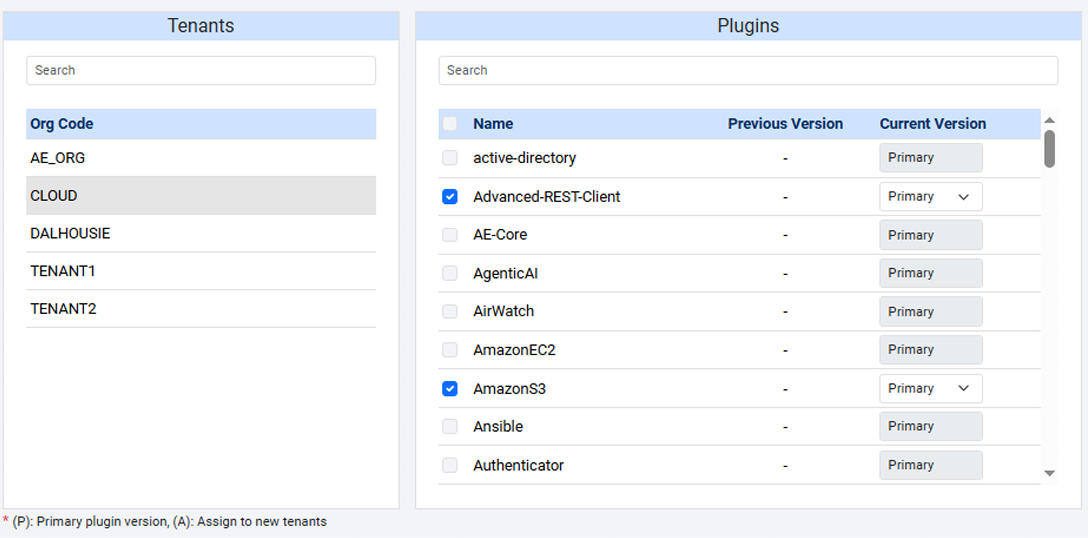The height and width of the screenshot is (538, 1090).
Task: Select the TENANT2 row
Action: point(201,309)
